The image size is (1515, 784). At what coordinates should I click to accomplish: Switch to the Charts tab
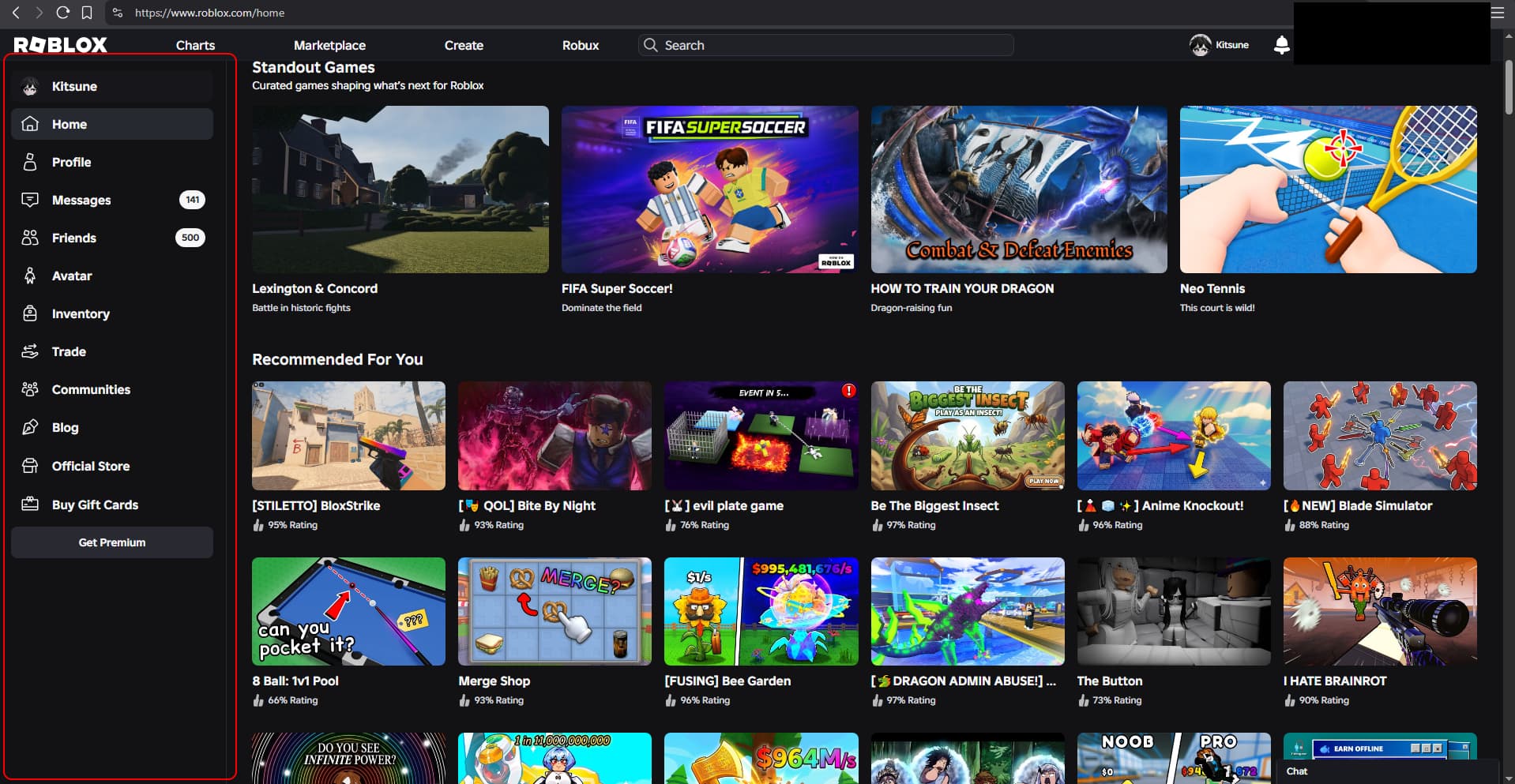(195, 45)
